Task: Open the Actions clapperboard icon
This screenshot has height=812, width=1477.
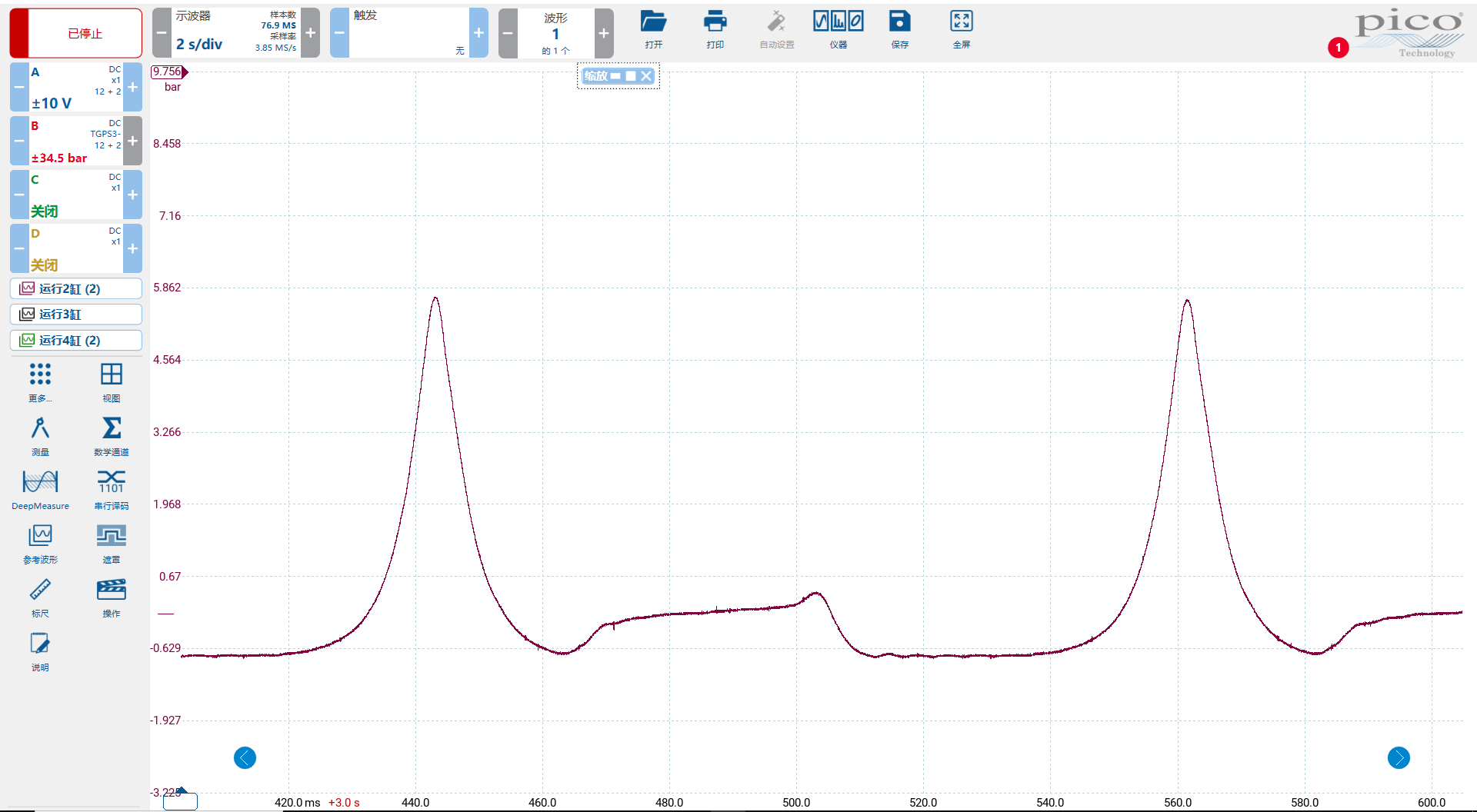Action: (x=112, y=597)
